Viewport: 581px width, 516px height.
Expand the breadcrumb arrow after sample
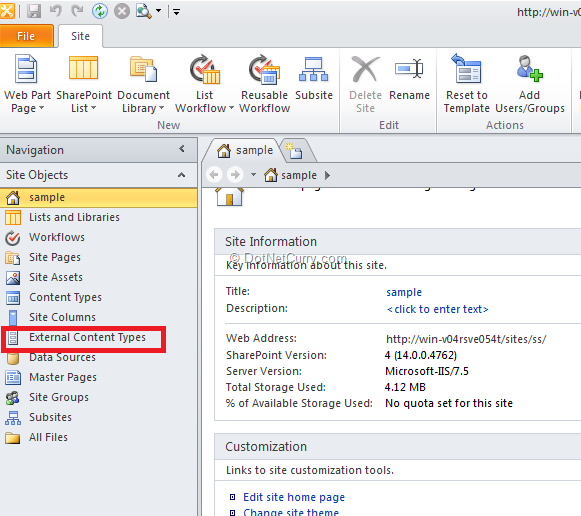pyautogui.click(x=327, y=175)
